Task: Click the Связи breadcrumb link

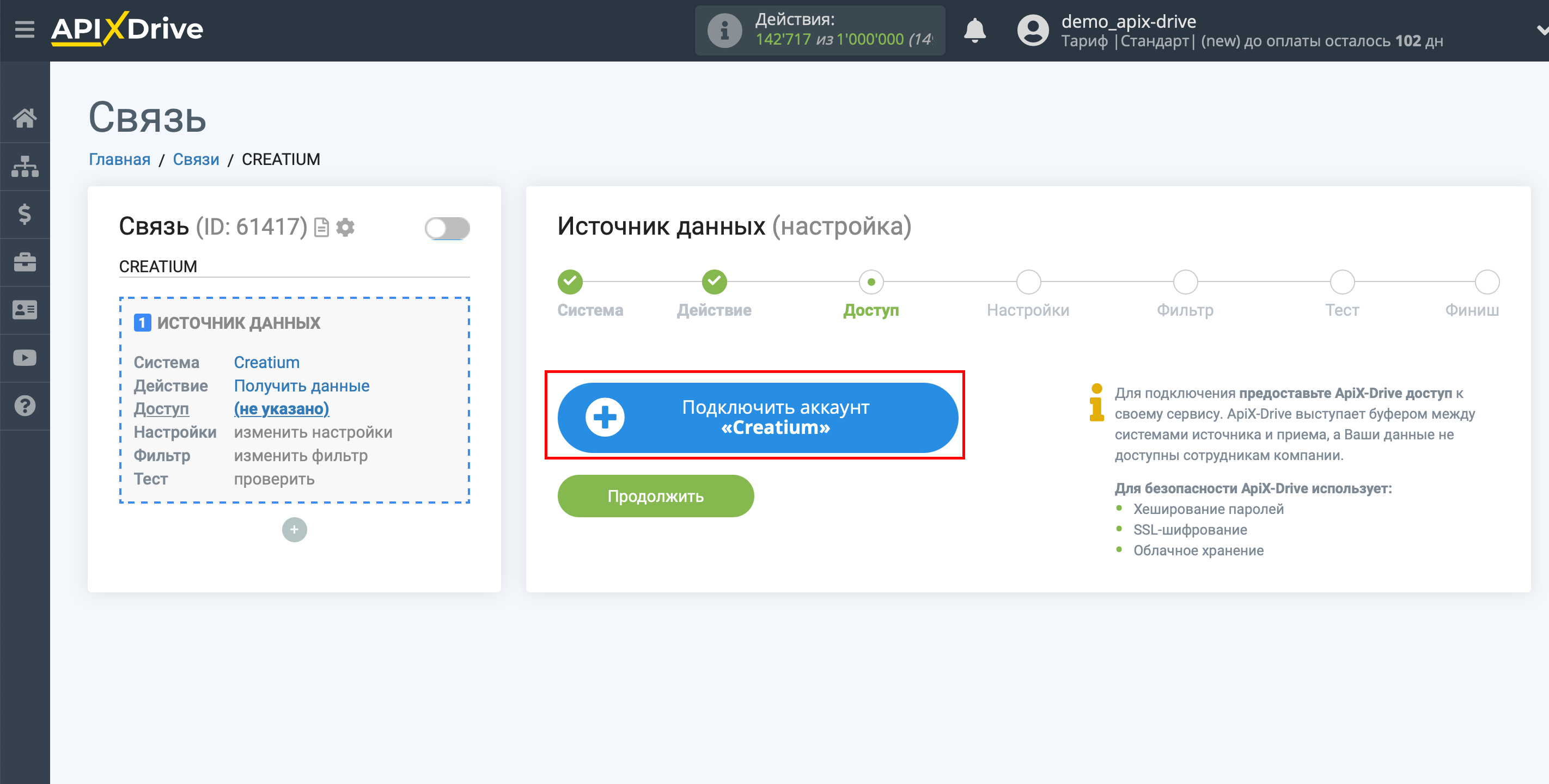Action: point(196,160)
